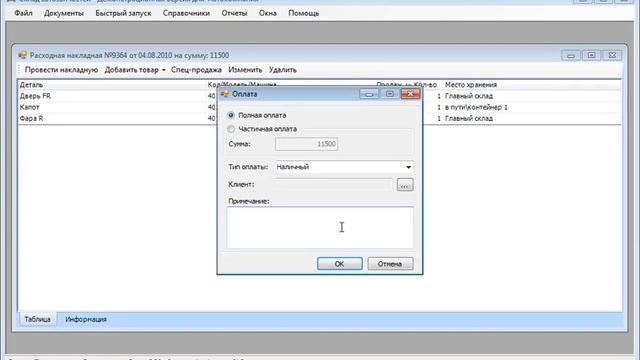
Task: Select the Полная оплата radio button
Action: (x=231, y=115)
